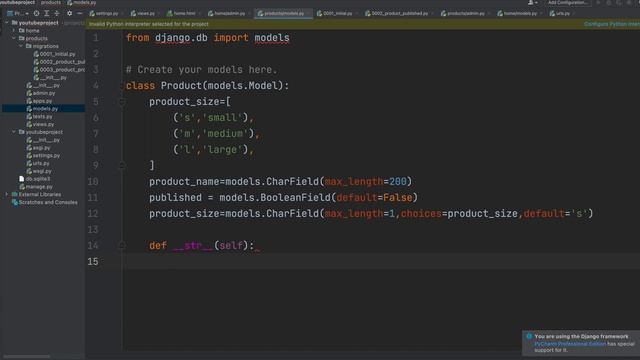
Task: Select tests.py in project tree
Action: [43, 116]
